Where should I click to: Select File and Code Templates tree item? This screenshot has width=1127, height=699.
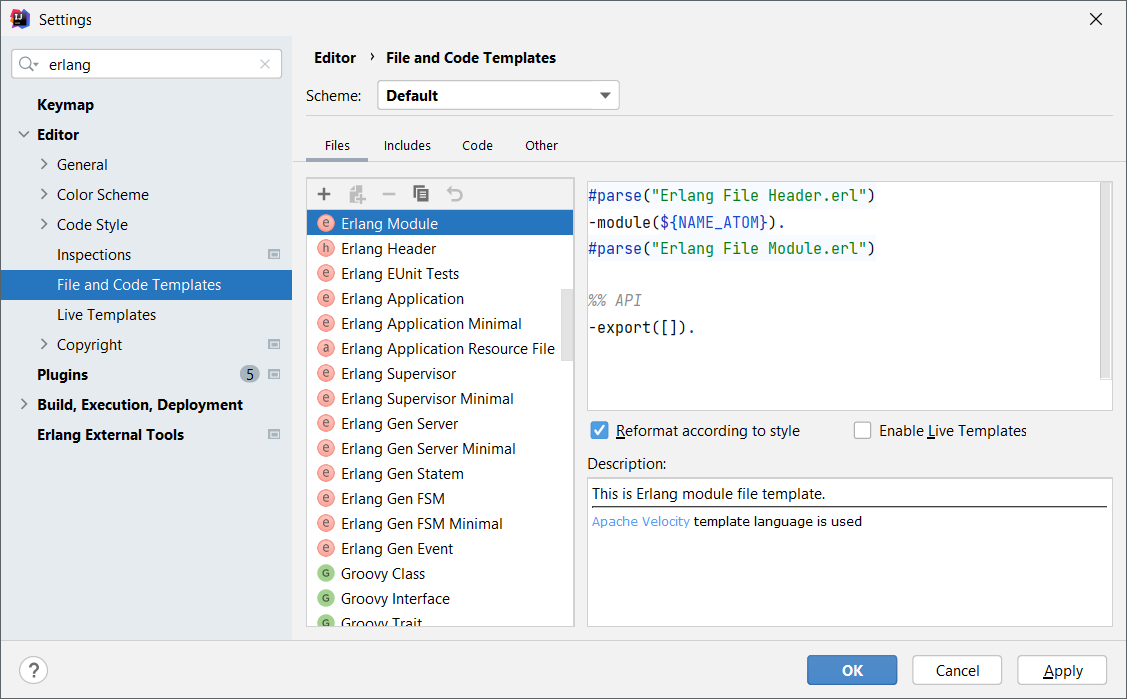147,284
